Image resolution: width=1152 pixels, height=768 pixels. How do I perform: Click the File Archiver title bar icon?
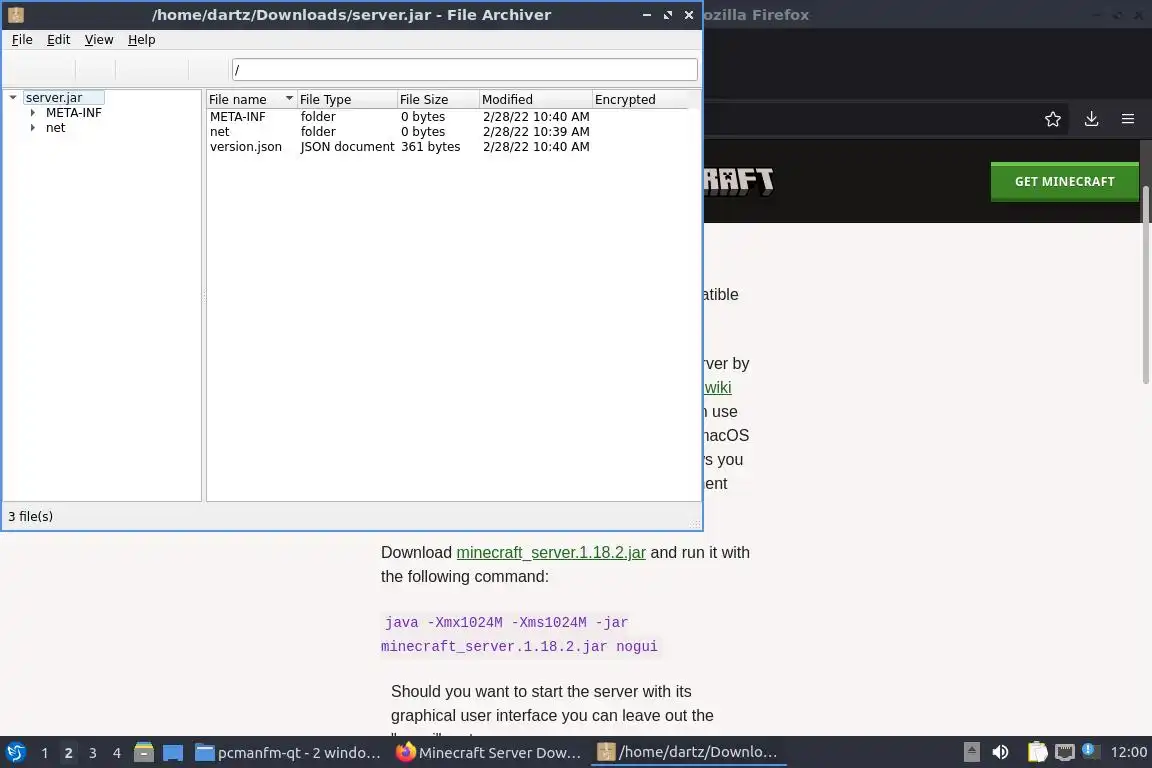[15, 15]
